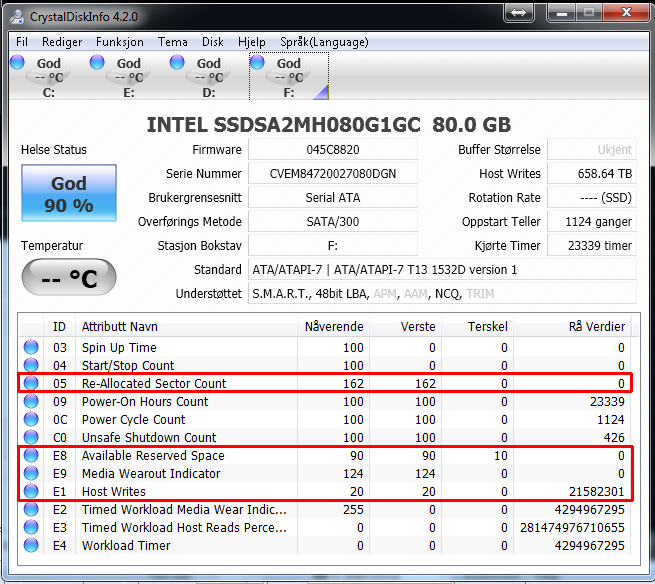Click the Verste column header
The width and height of the screenshot is (655, 584).
click(406, 326)
